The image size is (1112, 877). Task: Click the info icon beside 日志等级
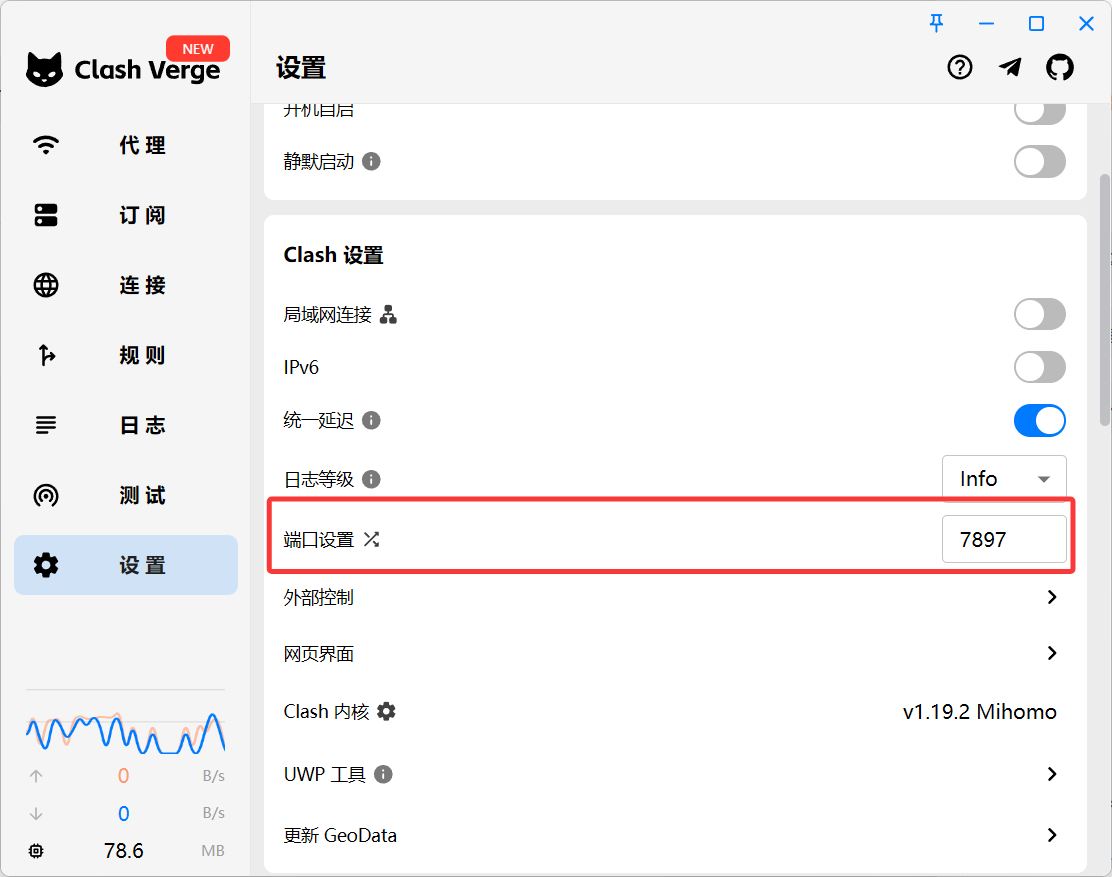pyautogui.click(x=371, y=479)
